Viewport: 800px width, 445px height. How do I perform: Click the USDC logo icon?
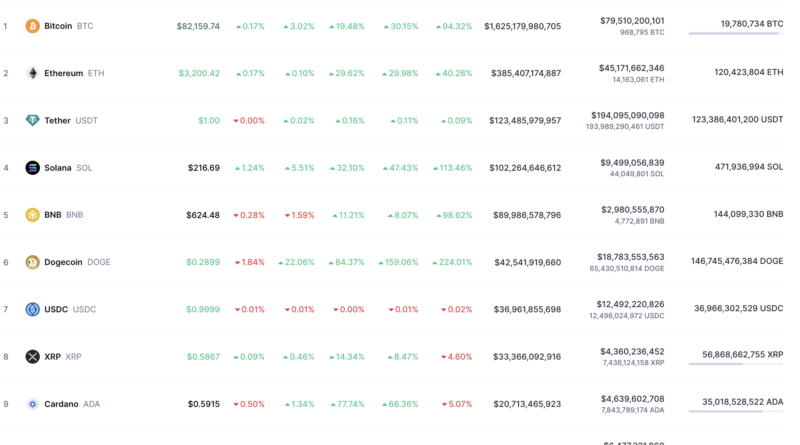[32, 310]
